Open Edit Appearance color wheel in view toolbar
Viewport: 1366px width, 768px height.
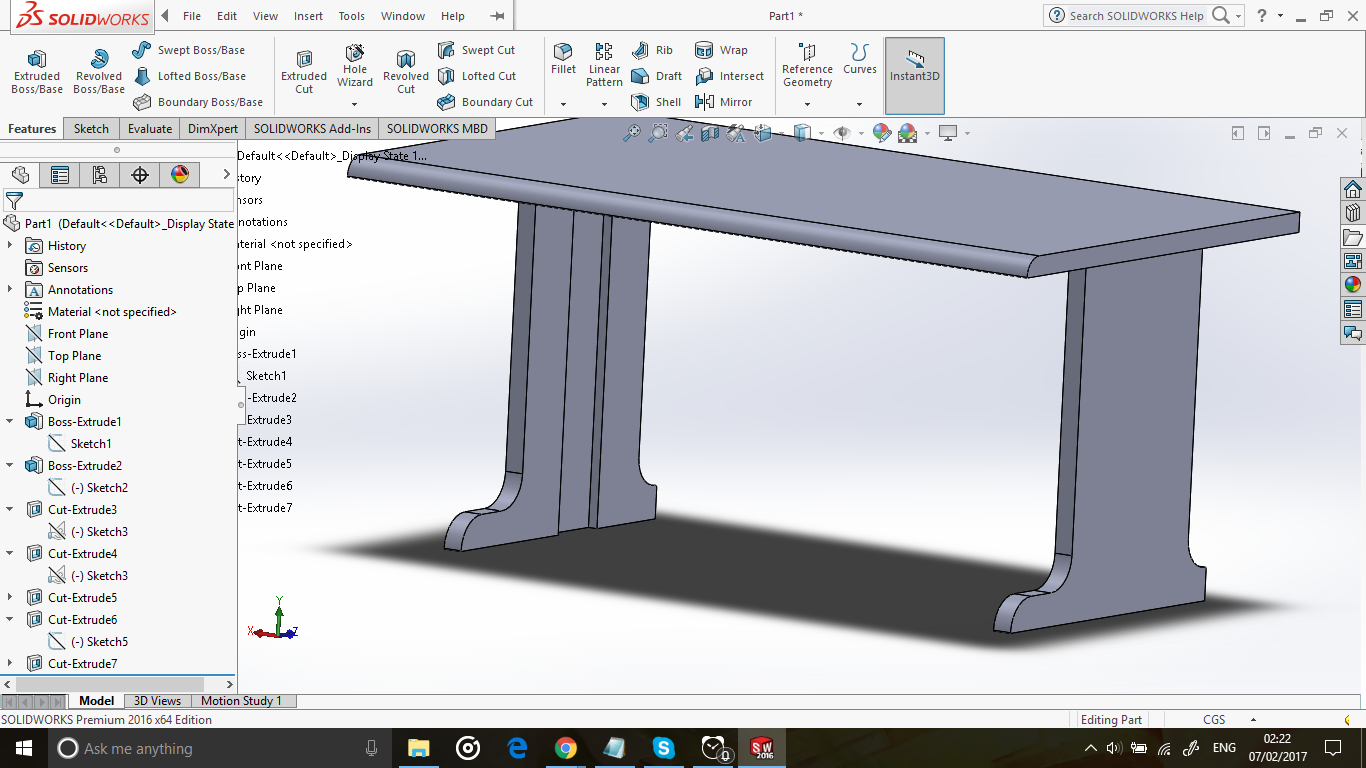coord(881,133)
